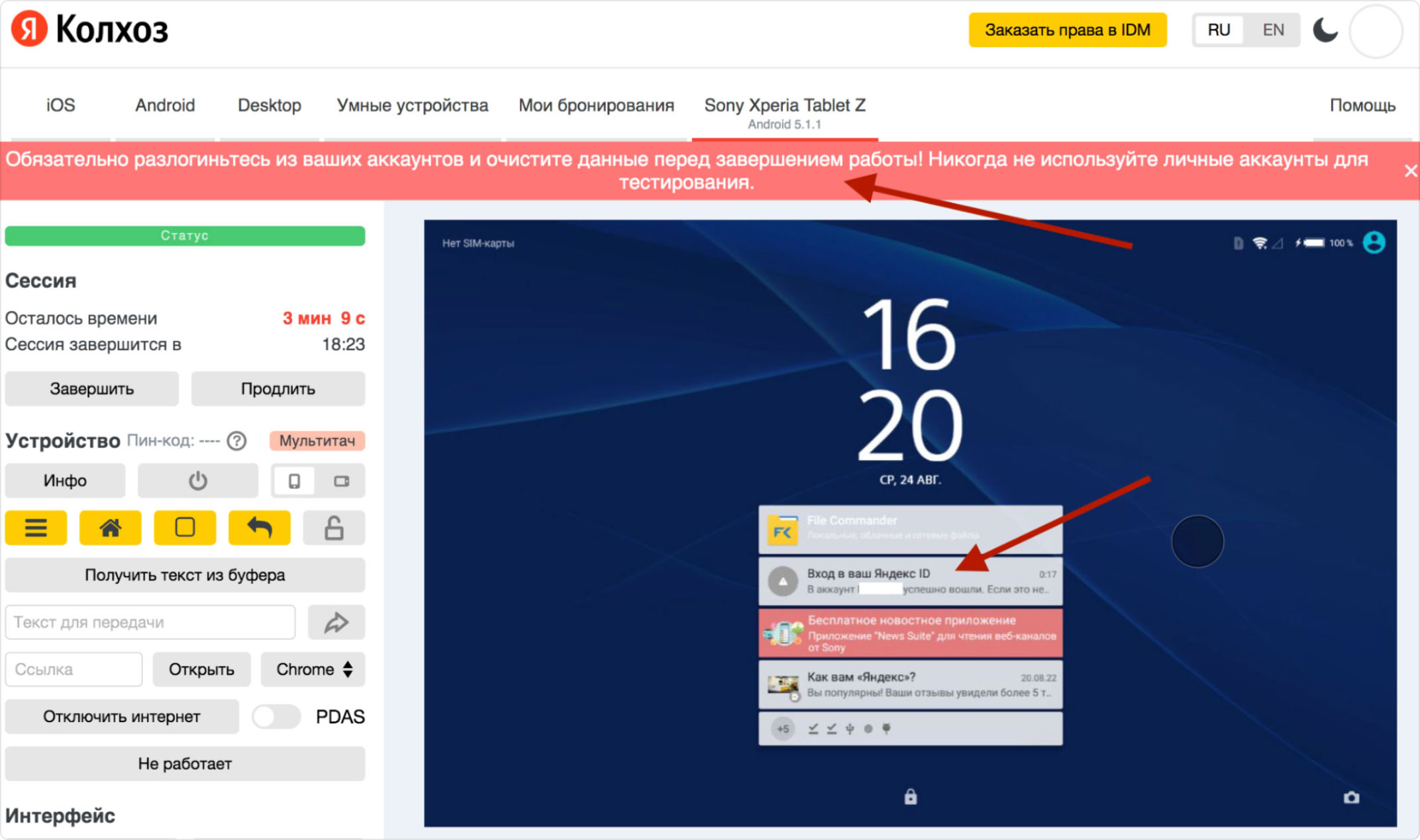
Task: Tap the File Commander notification
Action: [910, 529]
